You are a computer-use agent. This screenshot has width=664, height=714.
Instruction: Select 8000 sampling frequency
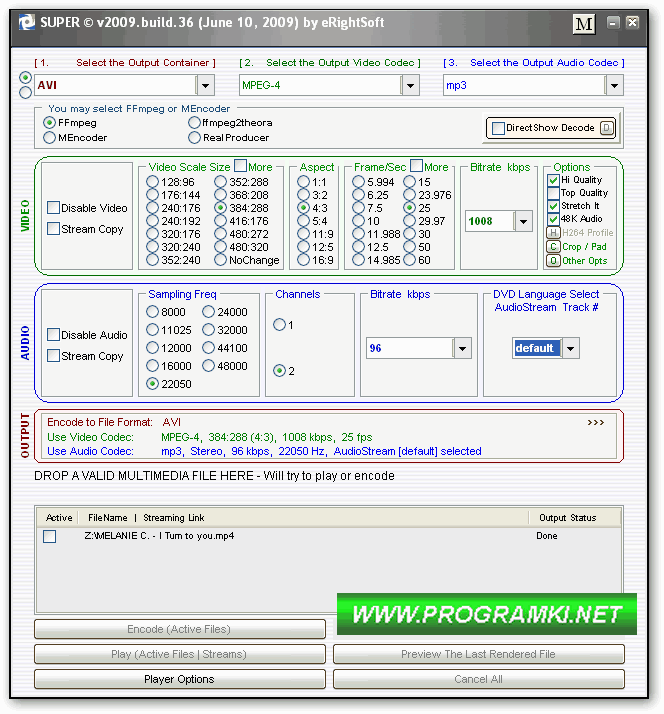(x=152, y=312)
